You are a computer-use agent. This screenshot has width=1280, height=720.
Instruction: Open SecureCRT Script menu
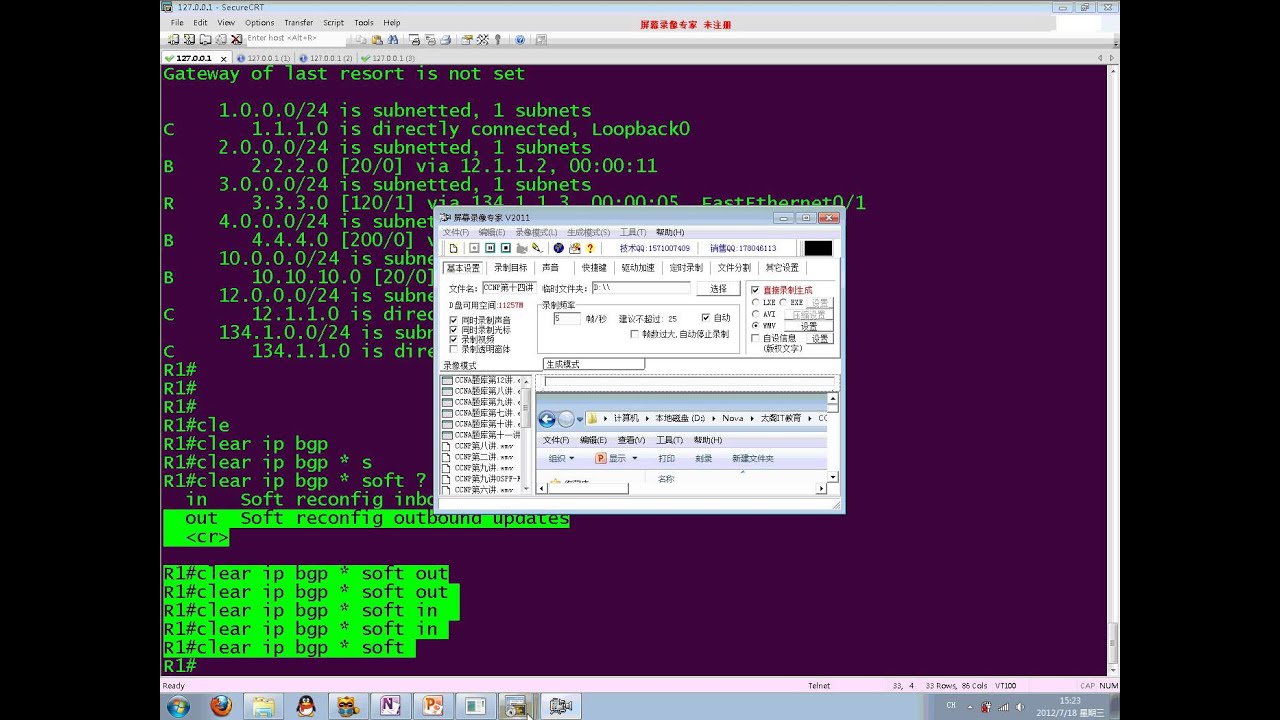(333, 22)
